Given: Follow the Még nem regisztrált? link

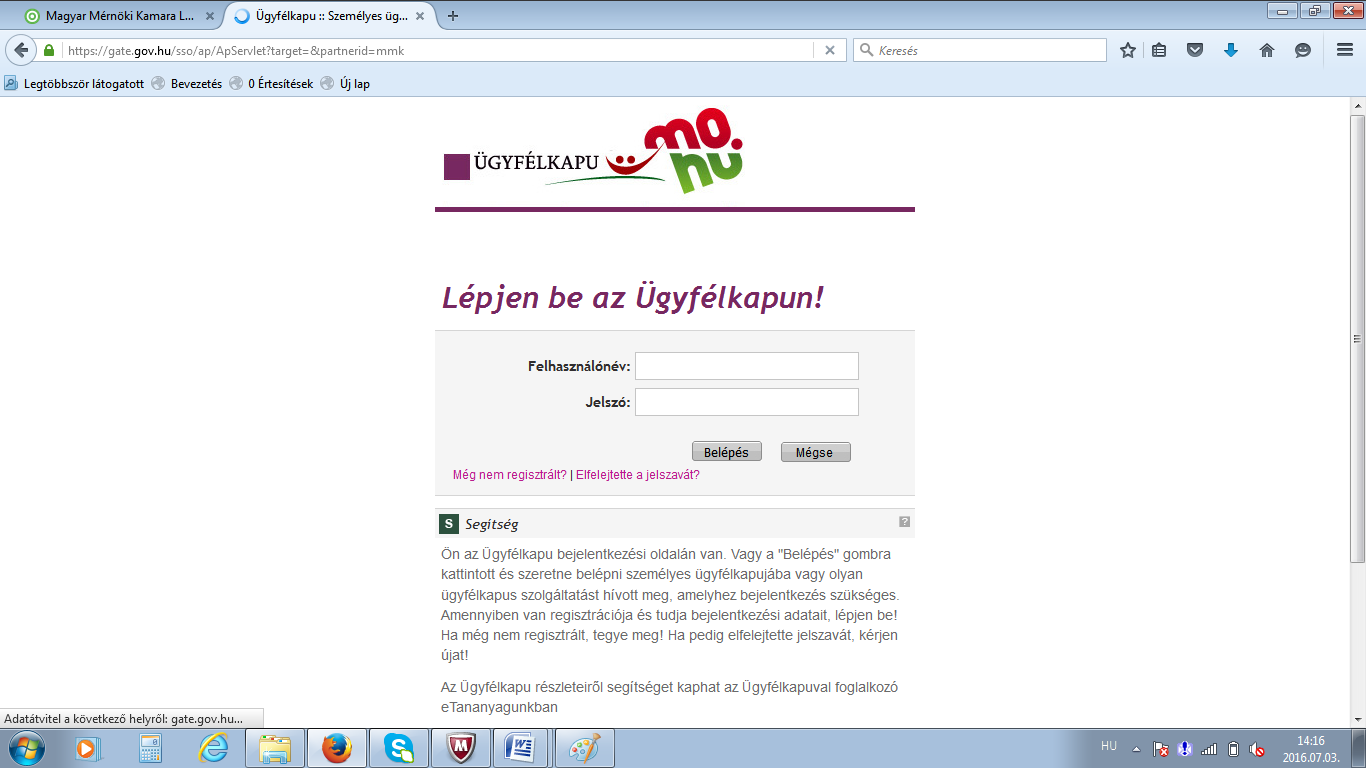Looking at the screenshot, I should (x=510, y=475).
